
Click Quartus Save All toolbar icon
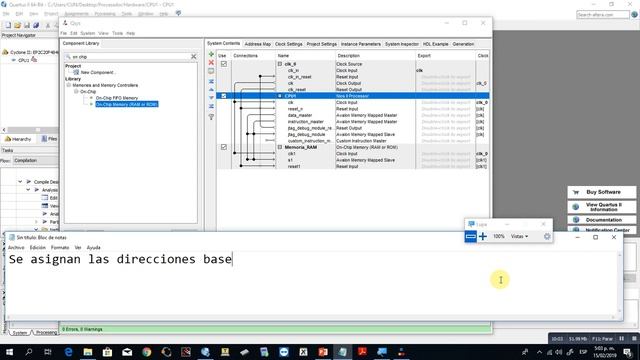point(36,25)
